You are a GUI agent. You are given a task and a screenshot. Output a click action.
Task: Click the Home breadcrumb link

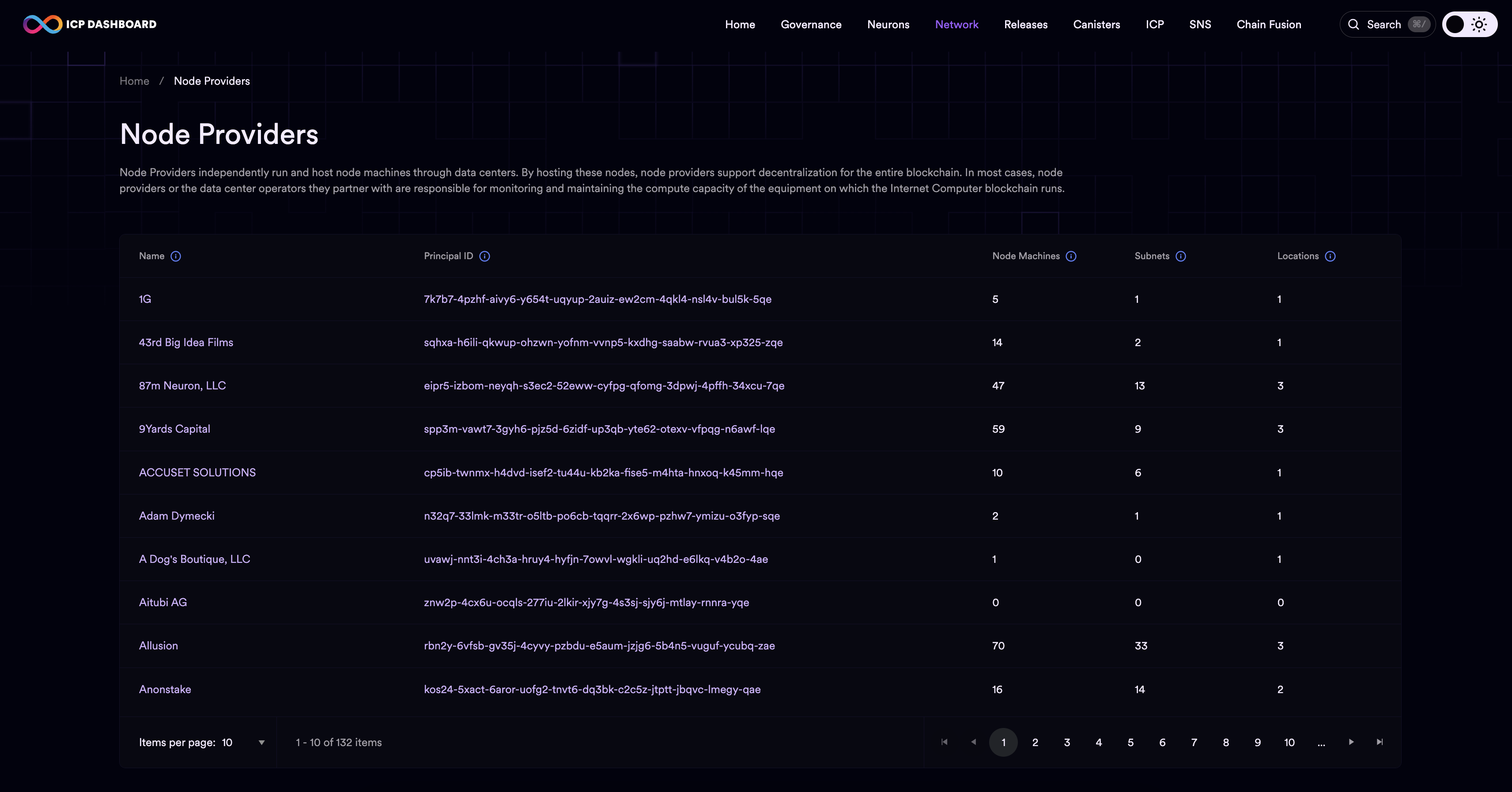[x=134, y=81]
